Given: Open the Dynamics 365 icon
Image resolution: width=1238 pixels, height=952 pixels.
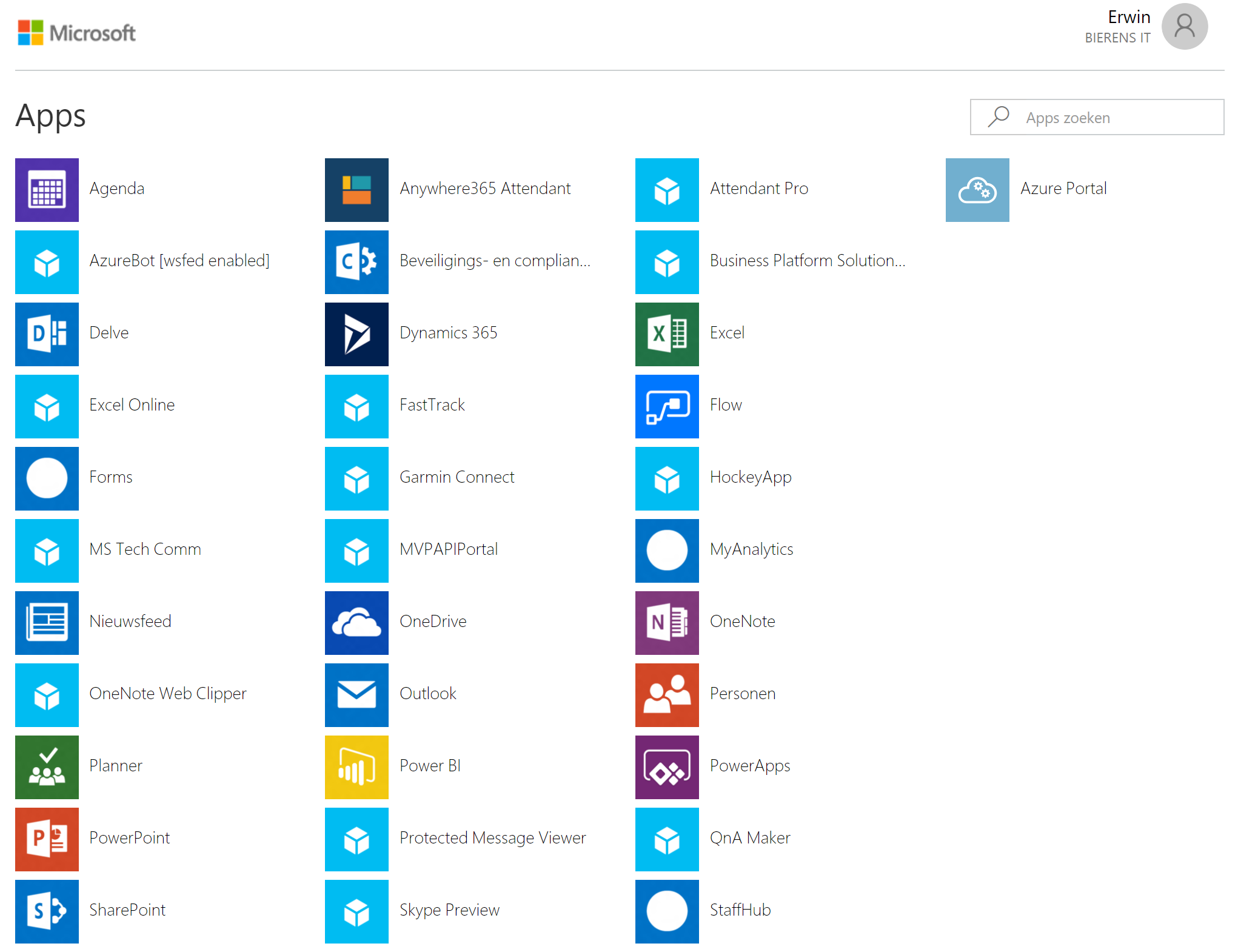Looking at the screenshot, I should (356, 334).
